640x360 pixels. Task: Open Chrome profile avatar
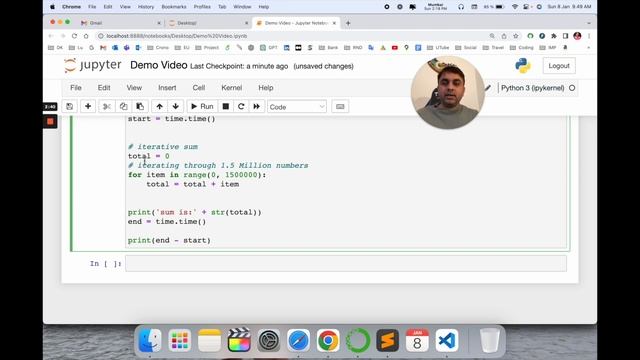(577, 36)
